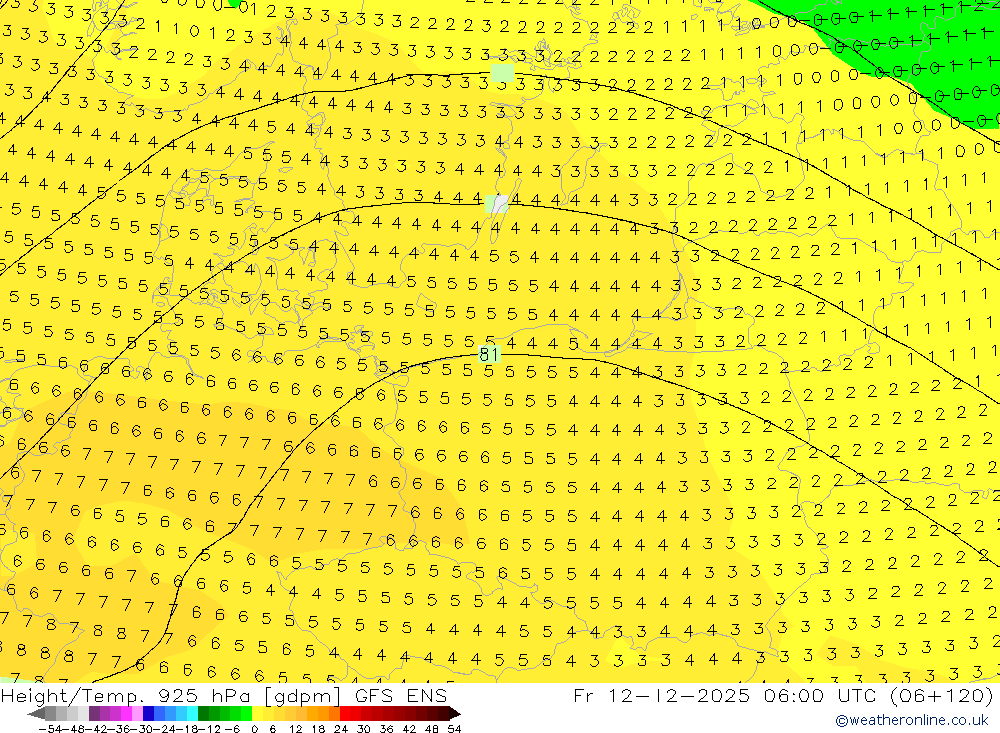The image size is (1000, 733).
Task: Select the dark green swatch above -12
Action: coord(203,714)
